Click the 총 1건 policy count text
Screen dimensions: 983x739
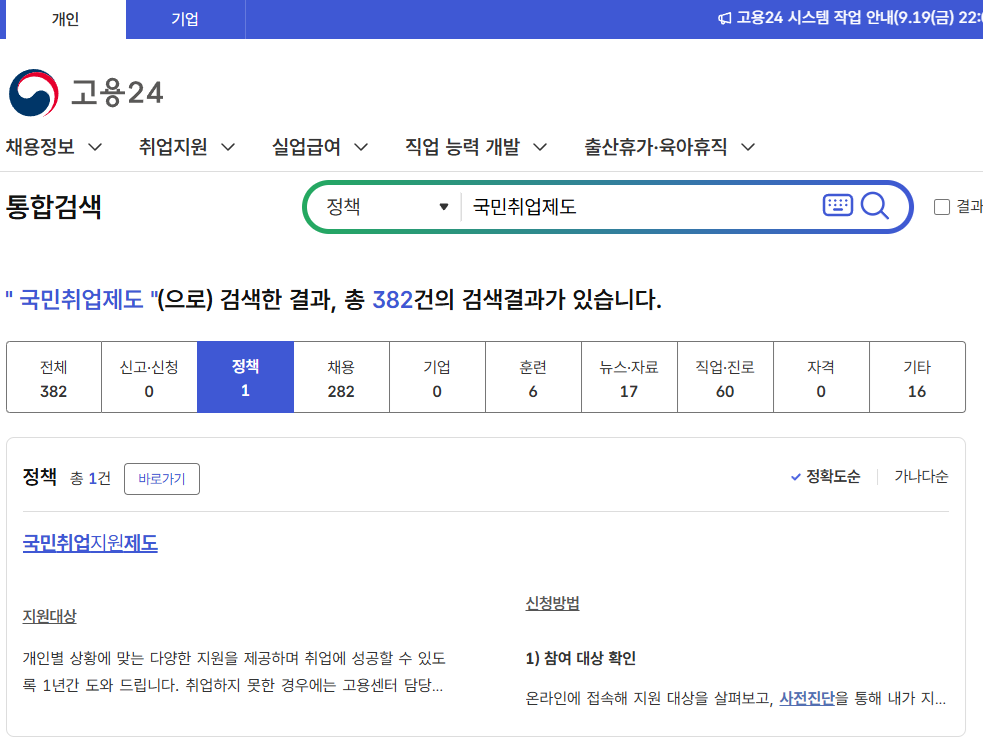click(90, 478)
